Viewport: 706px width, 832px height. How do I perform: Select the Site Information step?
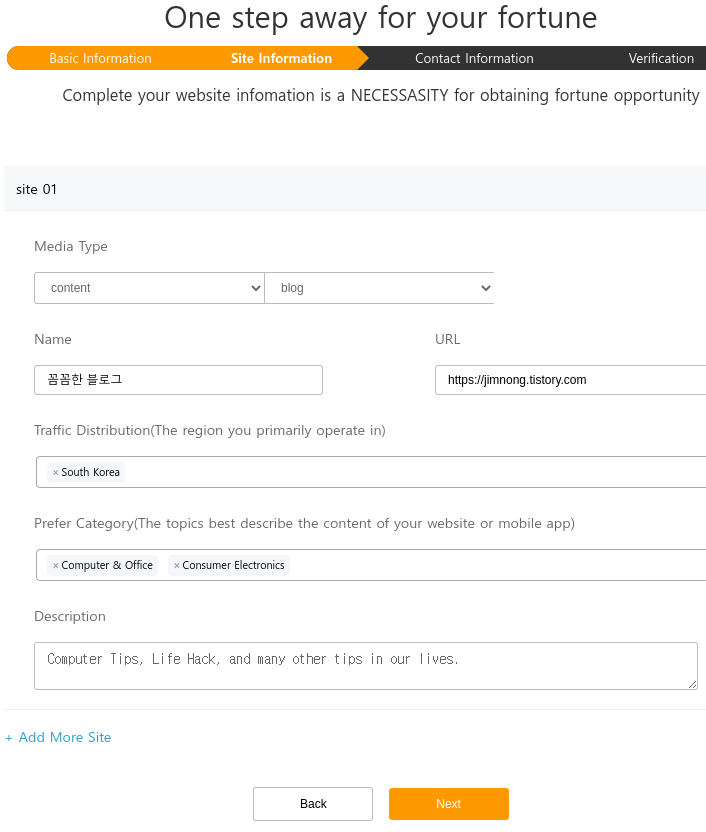281,58
